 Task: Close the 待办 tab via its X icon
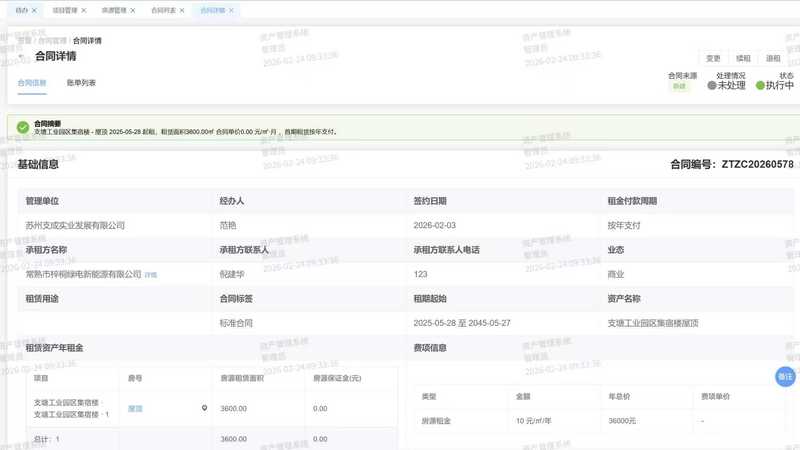(x=34, y=10)
